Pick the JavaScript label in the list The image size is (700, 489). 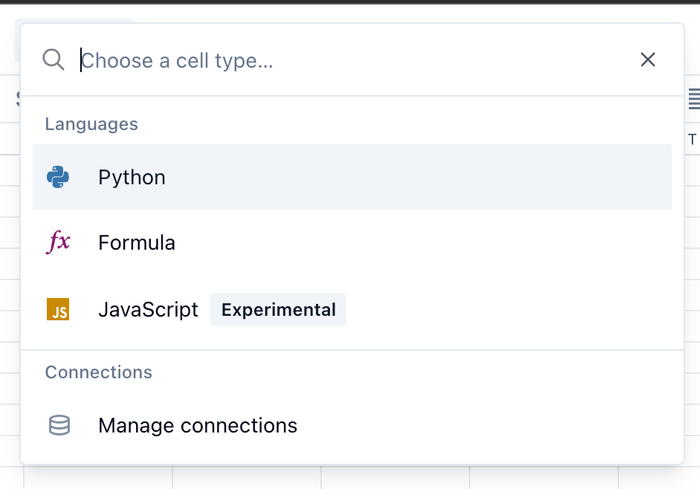point(148,310)
